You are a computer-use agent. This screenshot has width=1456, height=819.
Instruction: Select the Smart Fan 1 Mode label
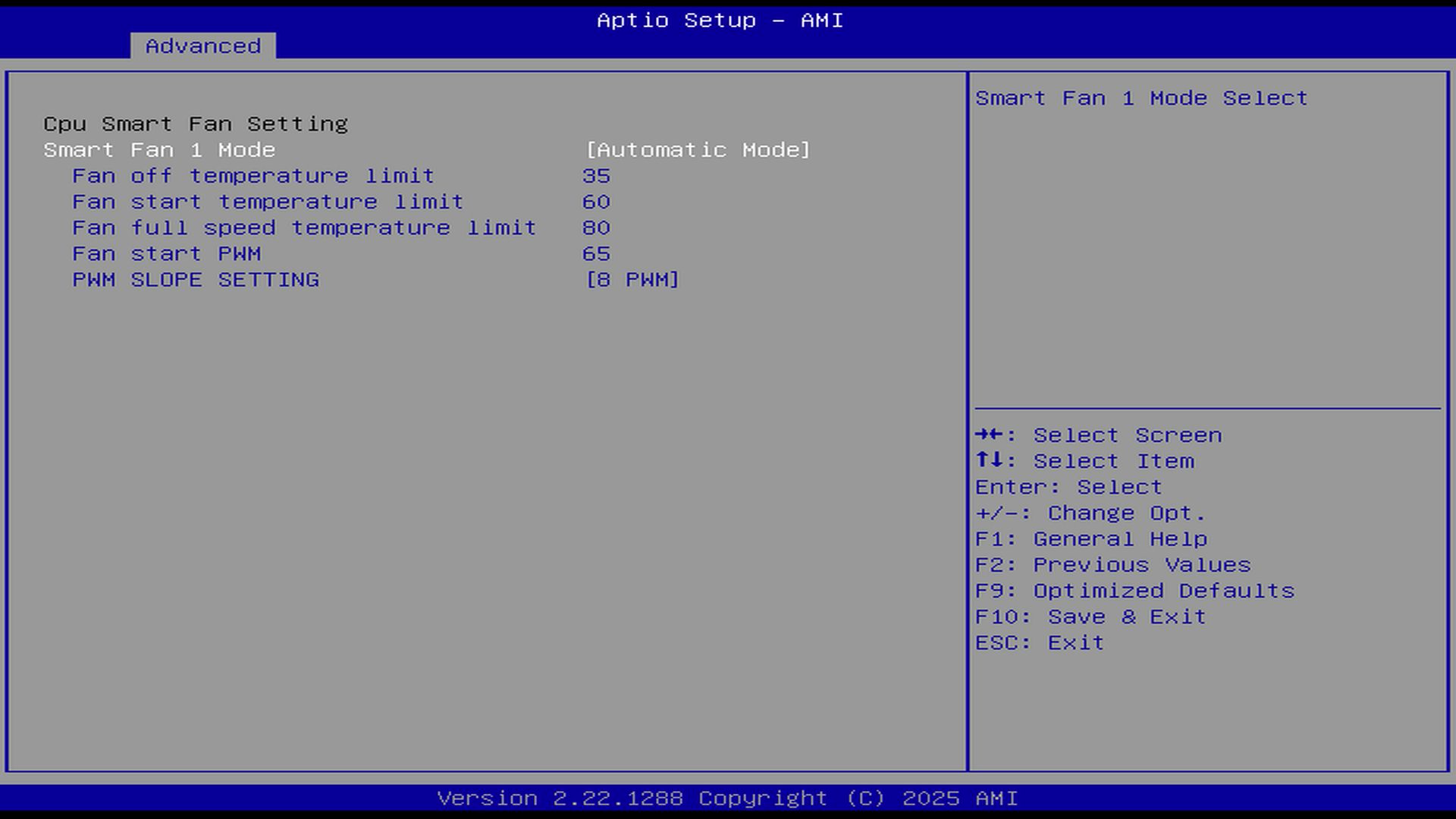(159, 150)
